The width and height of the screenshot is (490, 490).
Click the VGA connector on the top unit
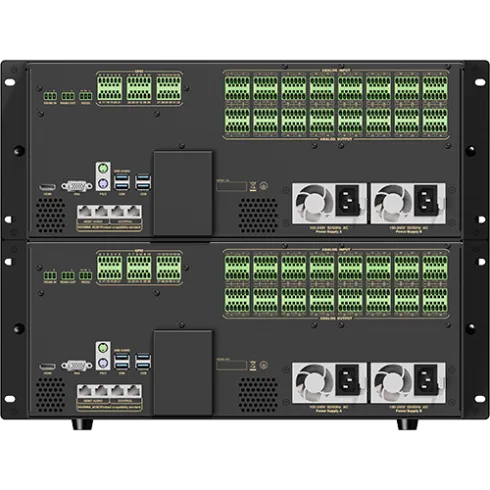pyautogui.click(x=77, y=186)
